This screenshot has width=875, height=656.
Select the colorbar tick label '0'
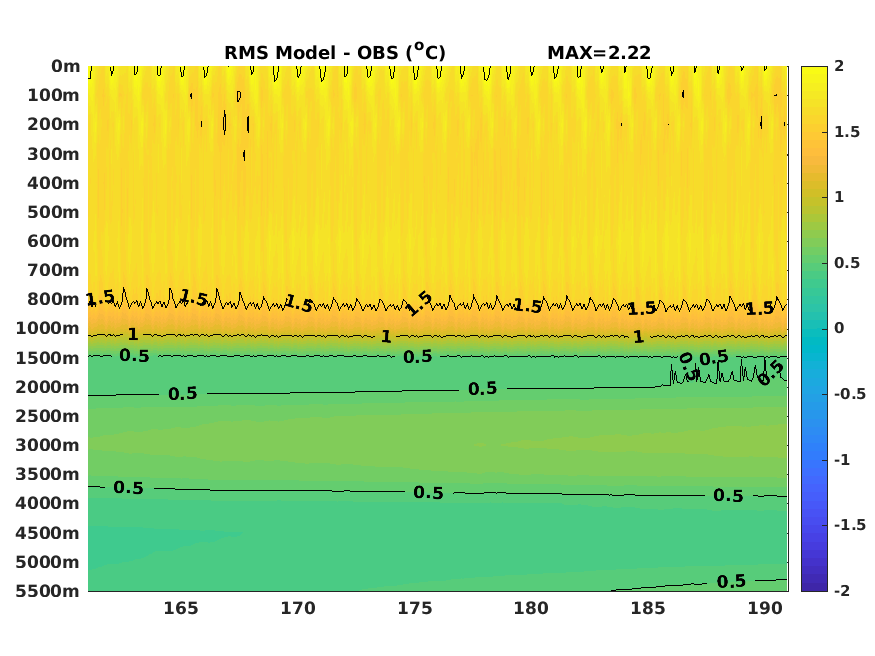pyautogui.click(x=839, y=328)
